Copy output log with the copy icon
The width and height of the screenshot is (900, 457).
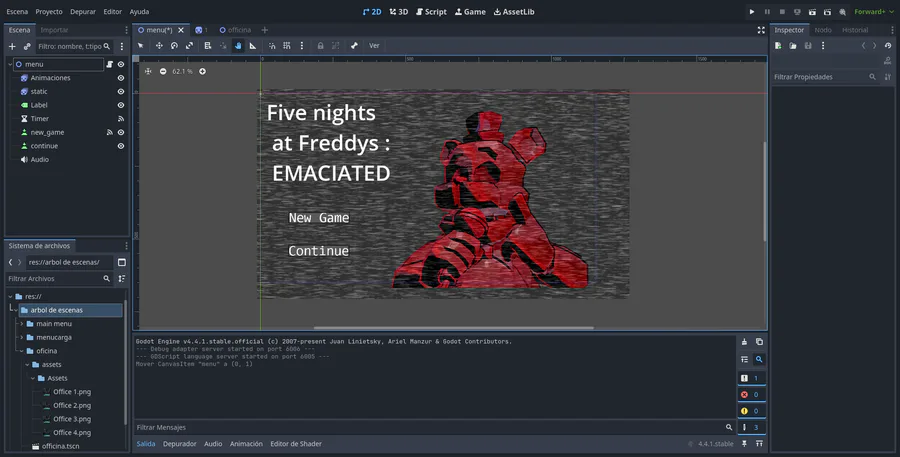(759, 342)
